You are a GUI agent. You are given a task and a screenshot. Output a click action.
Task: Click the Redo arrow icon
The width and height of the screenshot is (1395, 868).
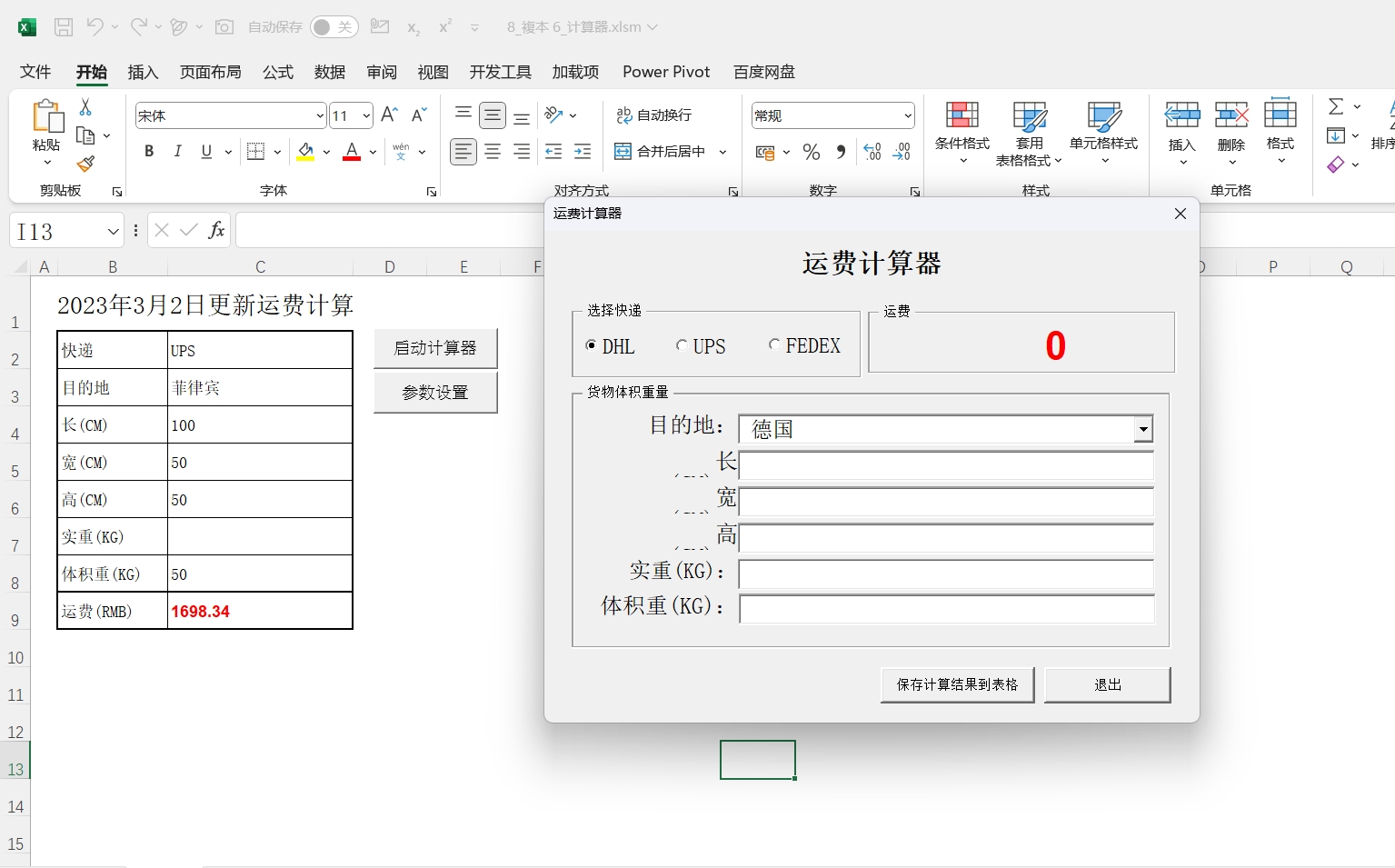pos(138,27)
